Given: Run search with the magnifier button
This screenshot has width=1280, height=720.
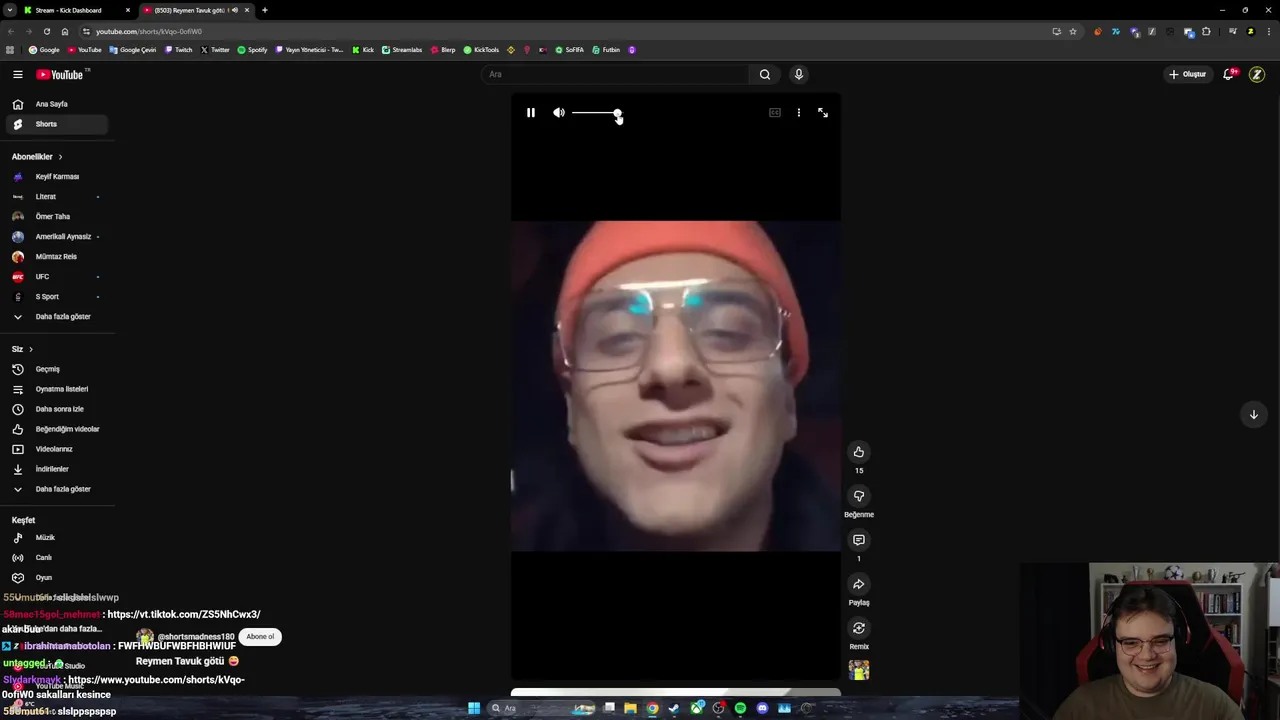Looking at the screenshot, I should pyautogui.click(x=765, y=74).
